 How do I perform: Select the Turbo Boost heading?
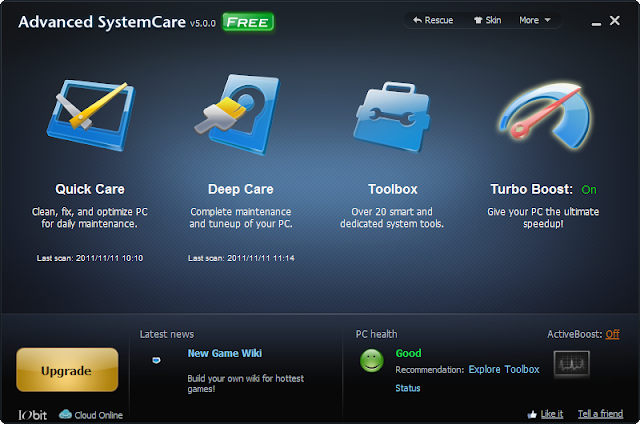(x=532, y=189)
